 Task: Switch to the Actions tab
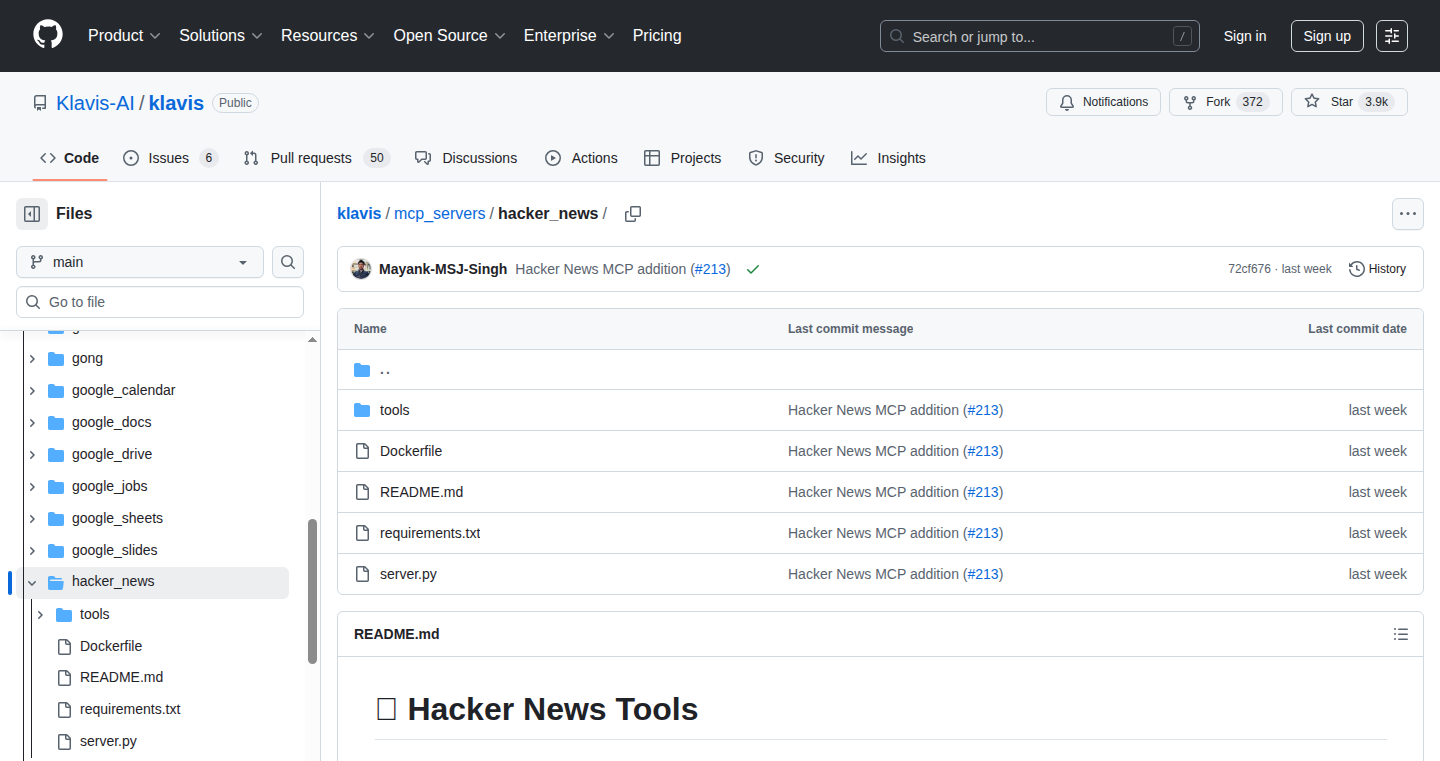point(581,158)
